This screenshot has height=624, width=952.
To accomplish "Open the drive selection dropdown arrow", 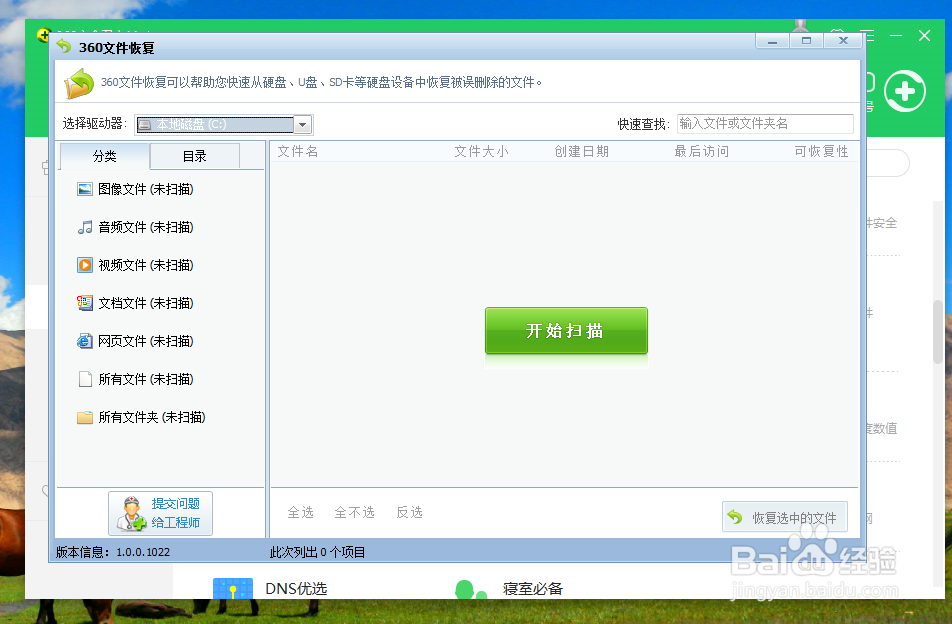I will pyautogui.click(x=302, y=124).
